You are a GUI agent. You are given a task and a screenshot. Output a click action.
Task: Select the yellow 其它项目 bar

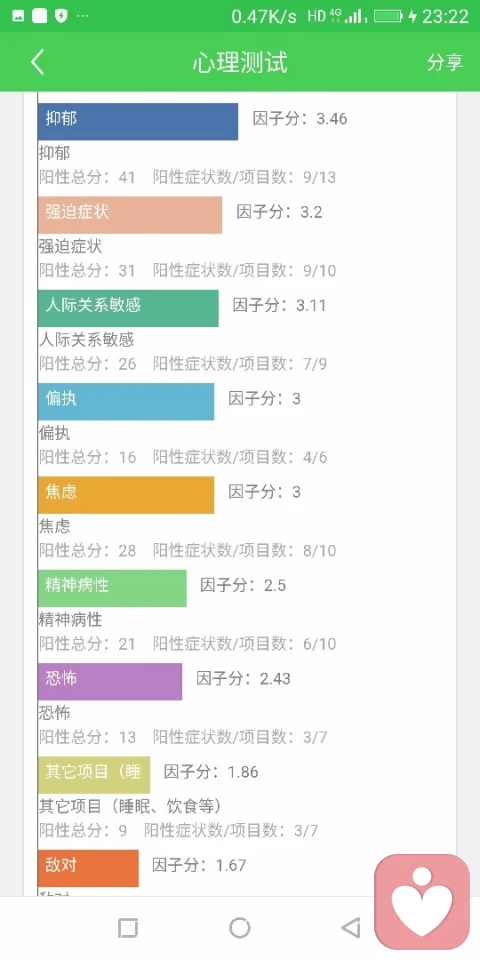[94, 774]
